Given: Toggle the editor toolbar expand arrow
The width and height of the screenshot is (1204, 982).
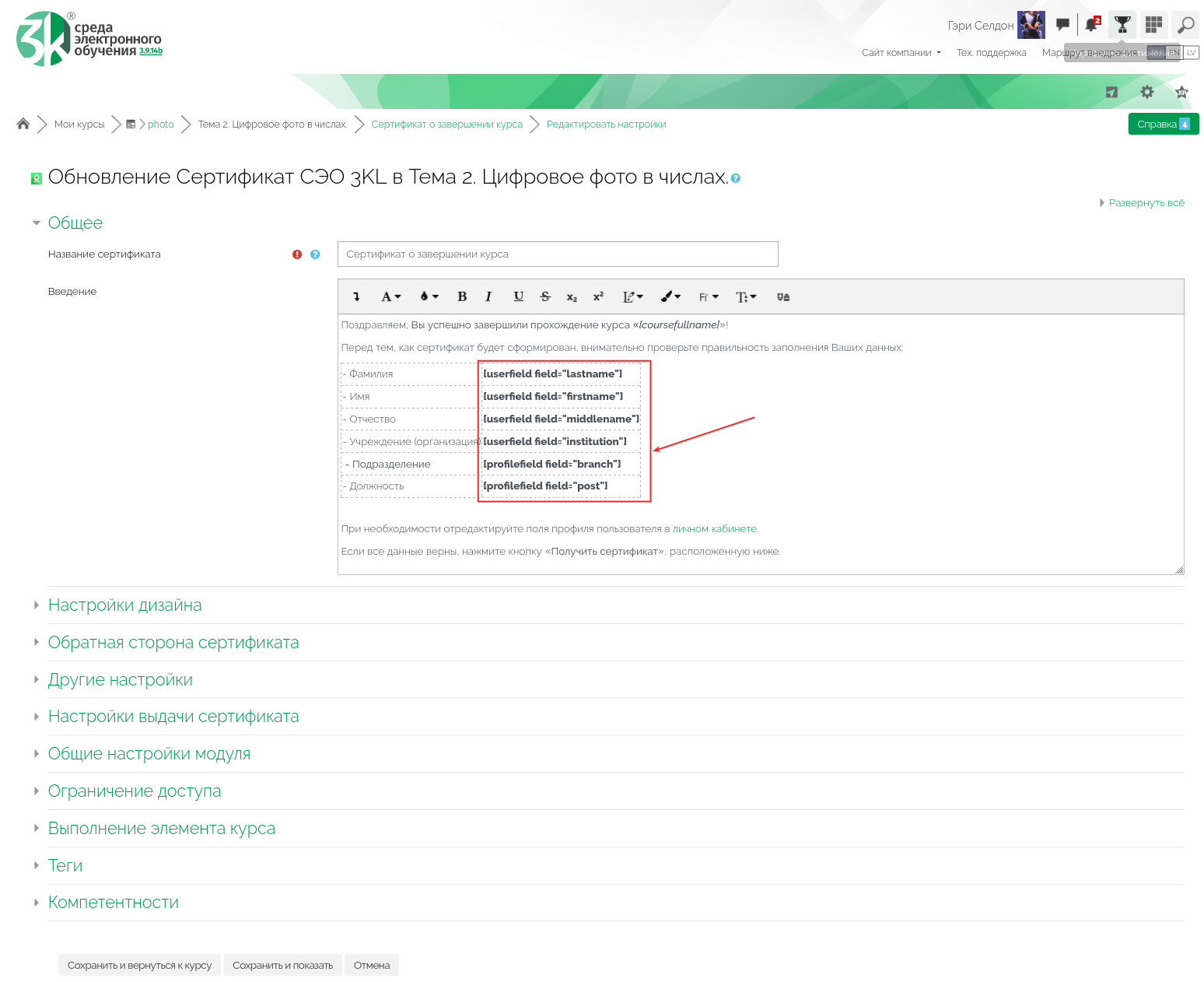Looking at the screenshot, I should point(356,296).
